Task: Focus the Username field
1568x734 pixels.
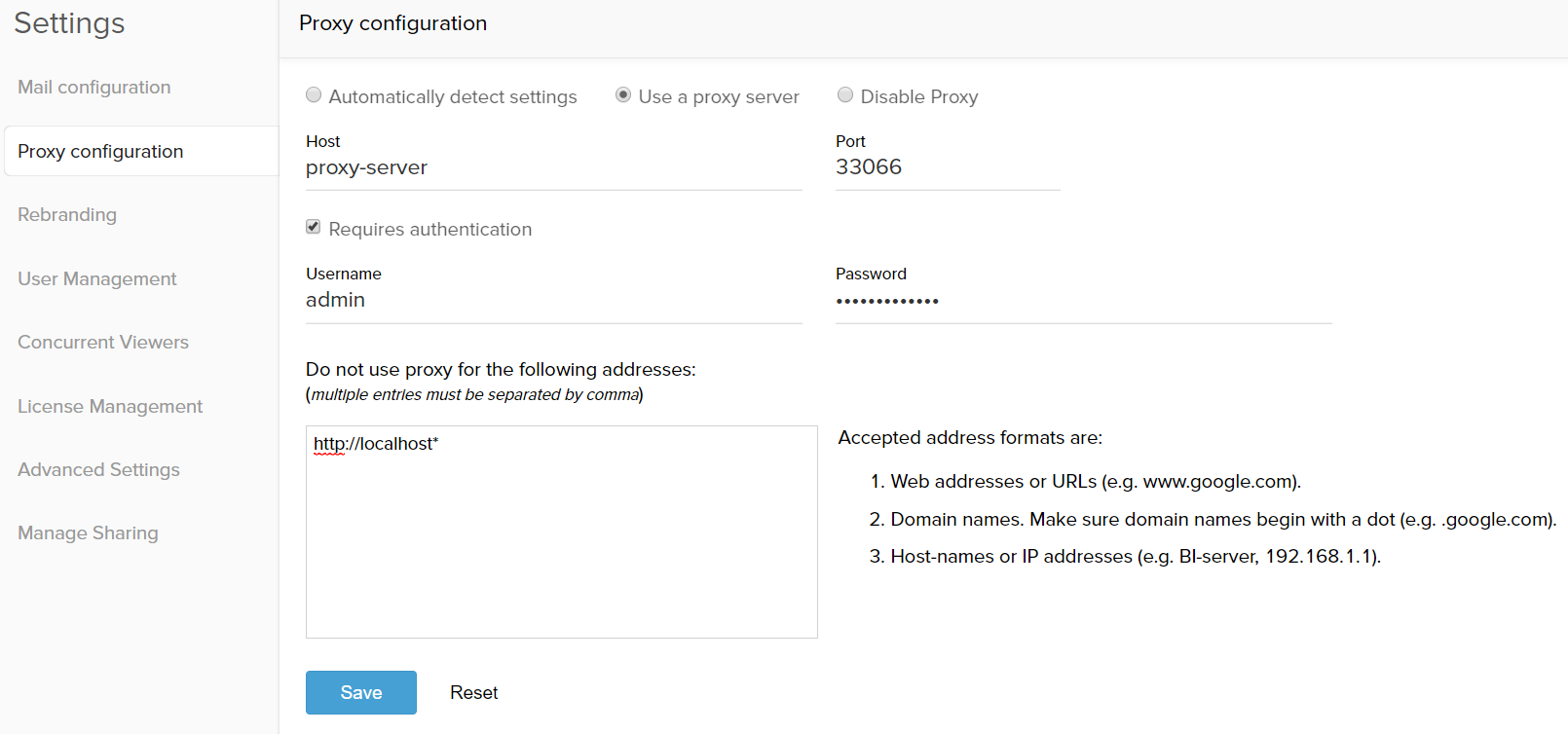Action: coord(554,301)
